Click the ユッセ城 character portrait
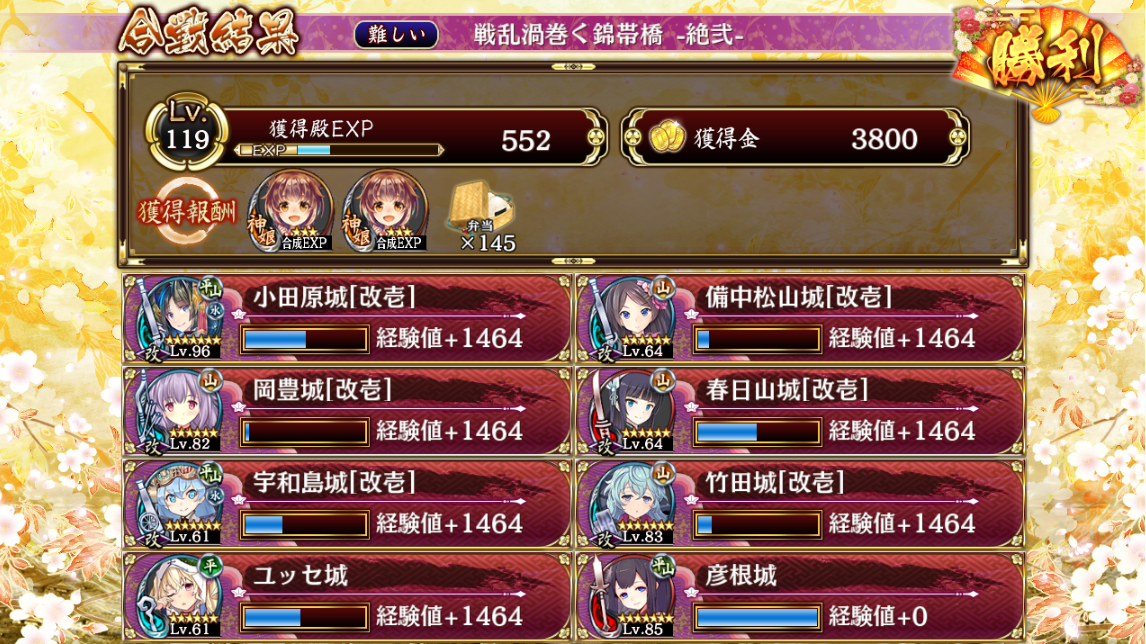Image resolution: width=1146 pixels, height=644 pixels. [x=180, y=596]
